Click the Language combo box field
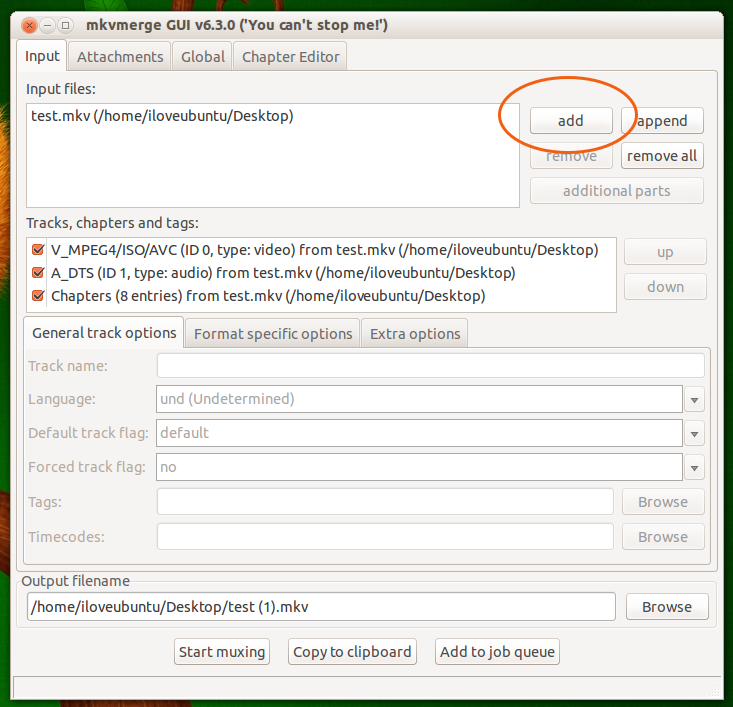Image resolution: width=733 pixels, height=707 pixels. [x=419, y=399]
